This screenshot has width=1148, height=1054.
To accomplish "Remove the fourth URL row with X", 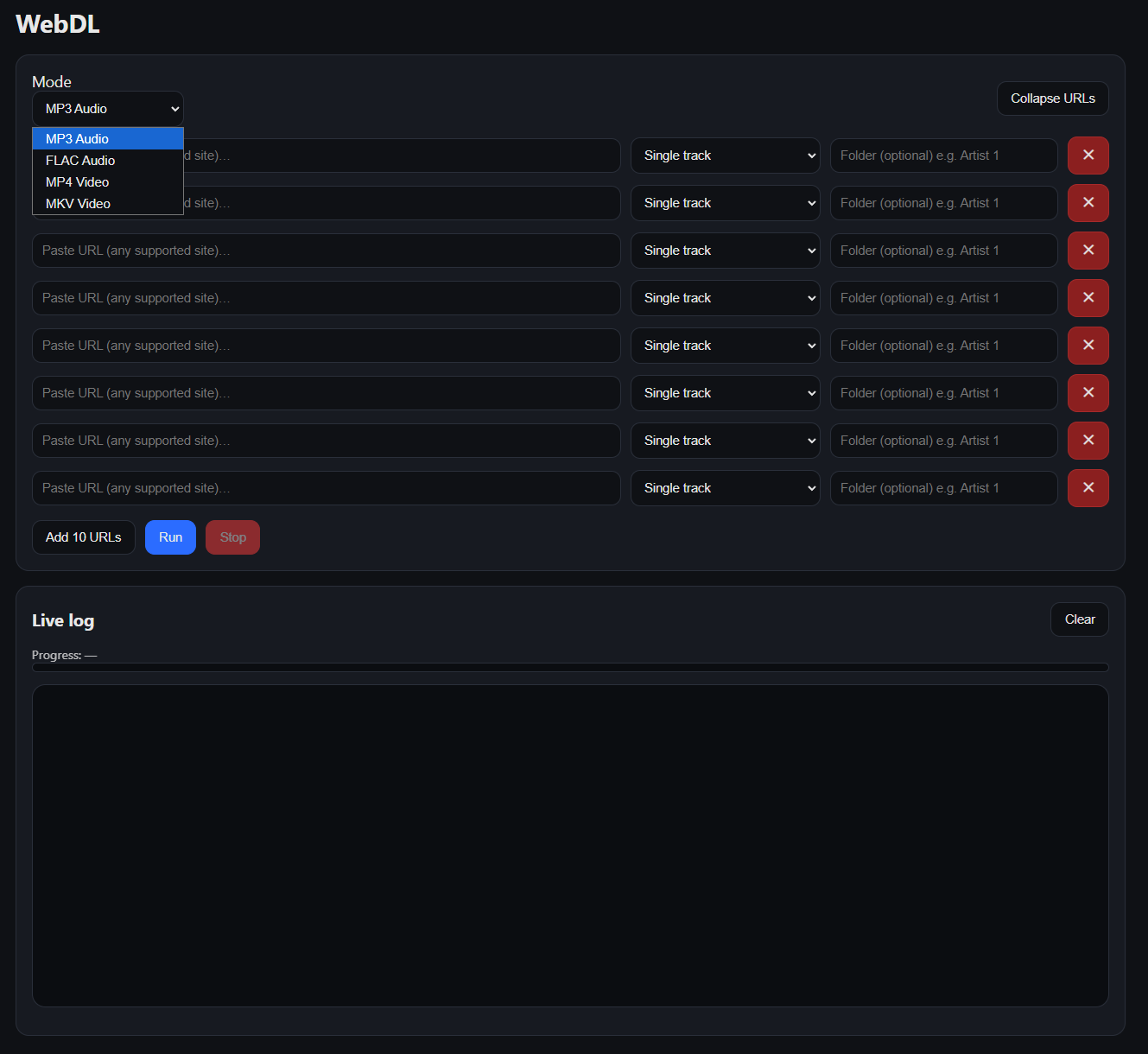I will 1088,298.
